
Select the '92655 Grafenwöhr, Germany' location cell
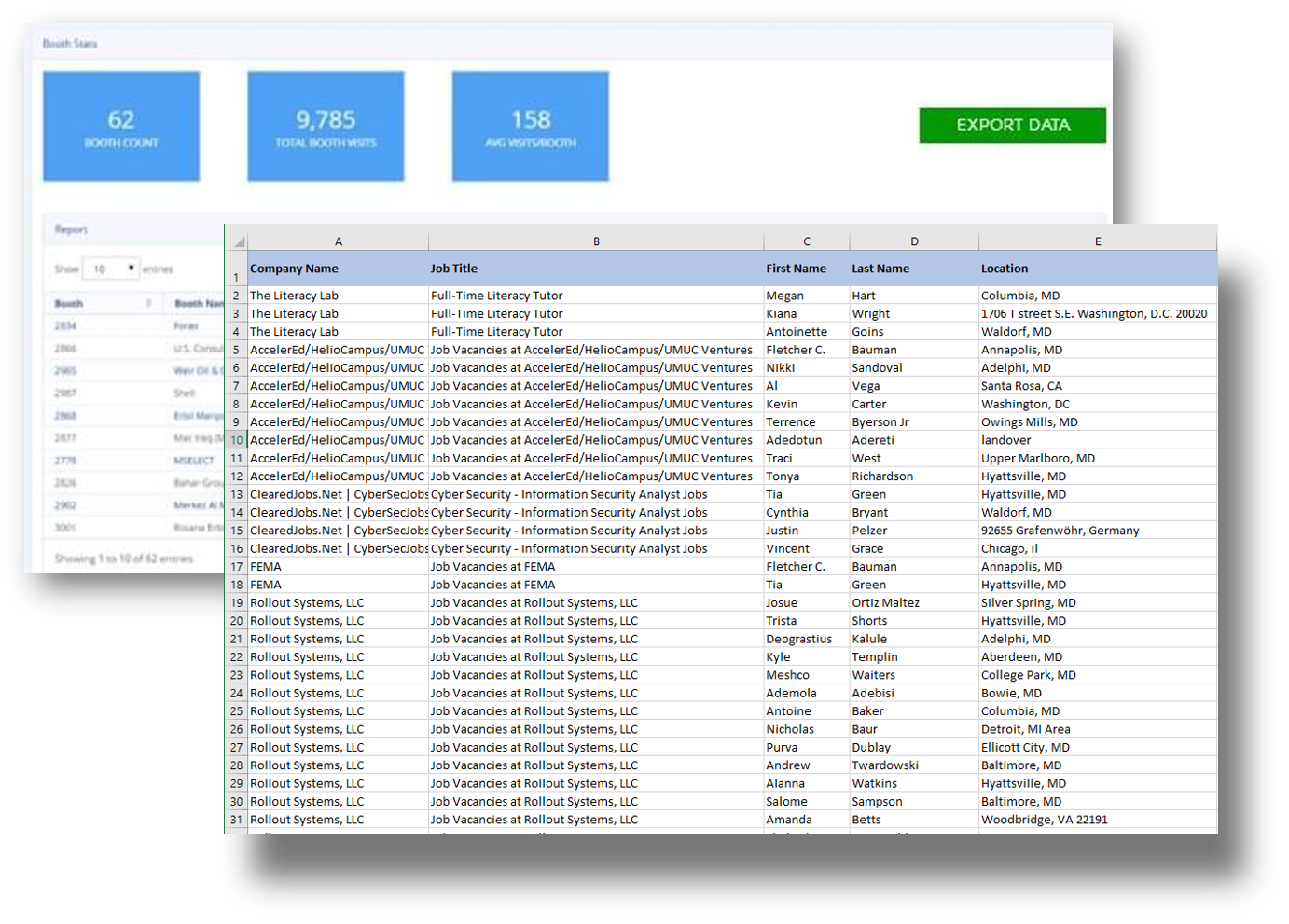pos(1098,531)
